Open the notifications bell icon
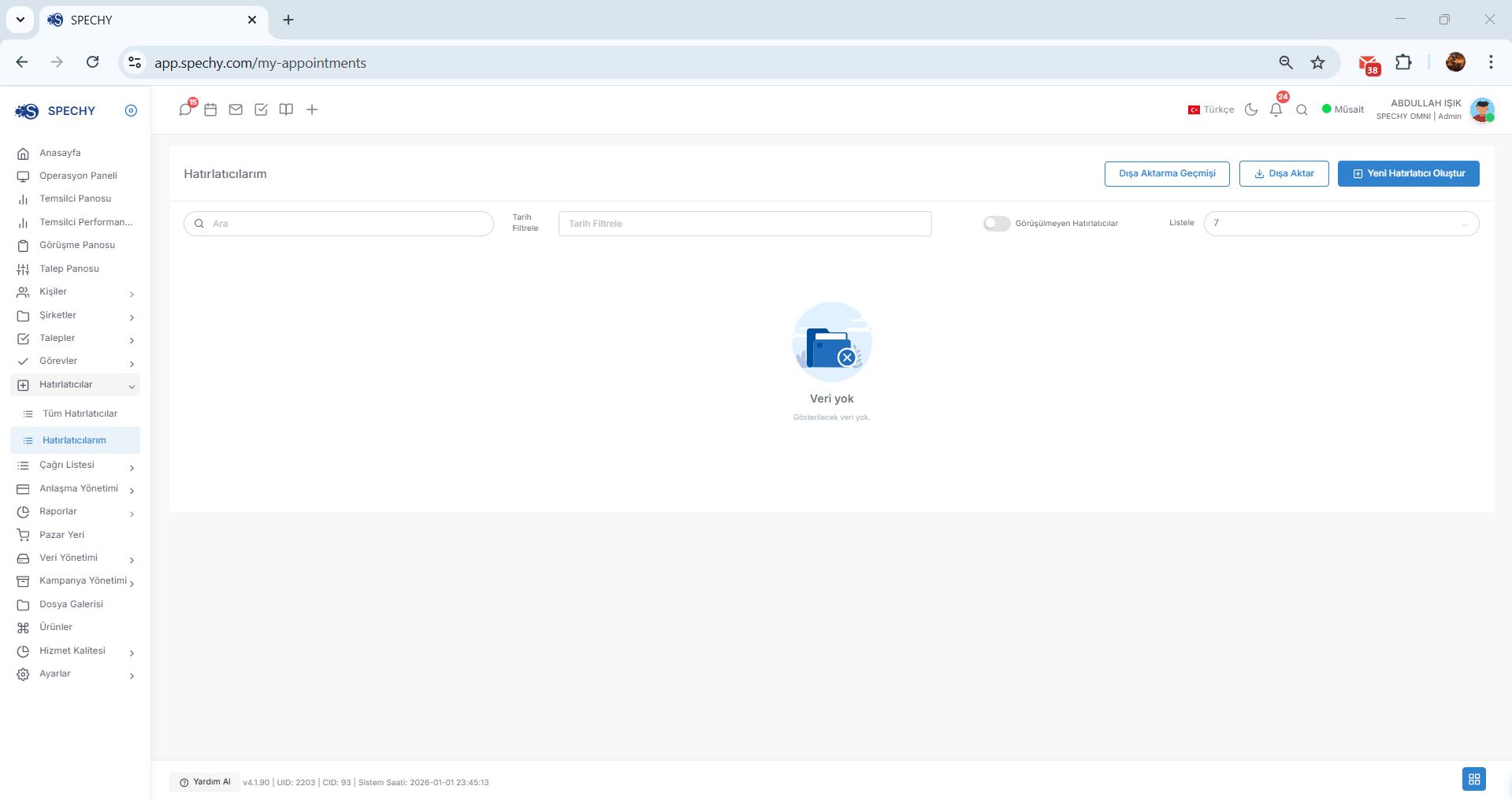Viewport: 1512px width, 801px height. coord(1276,109)
